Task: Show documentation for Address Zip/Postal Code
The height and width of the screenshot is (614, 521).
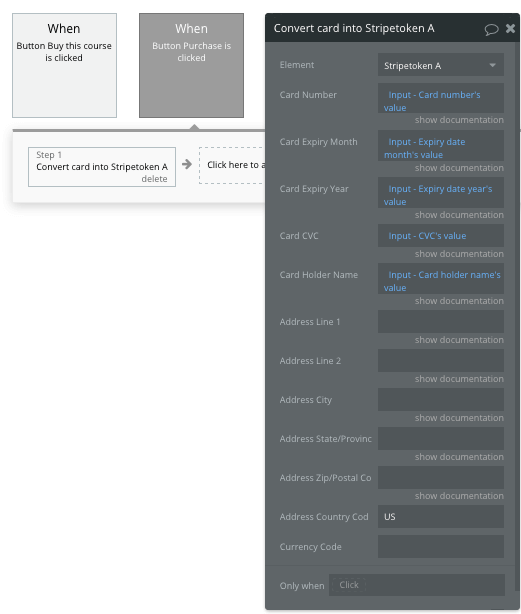Action: point(459,496)
